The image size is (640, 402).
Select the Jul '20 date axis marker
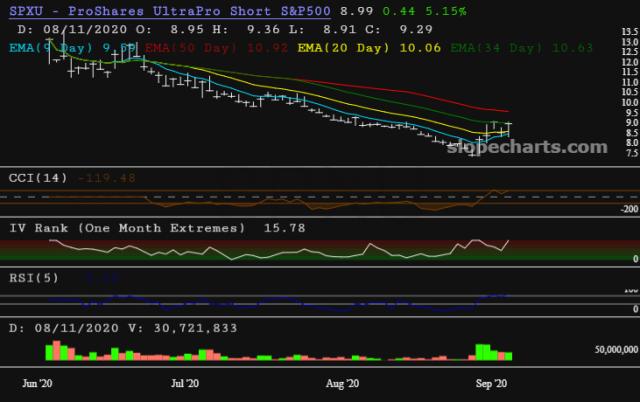(185, 383)
